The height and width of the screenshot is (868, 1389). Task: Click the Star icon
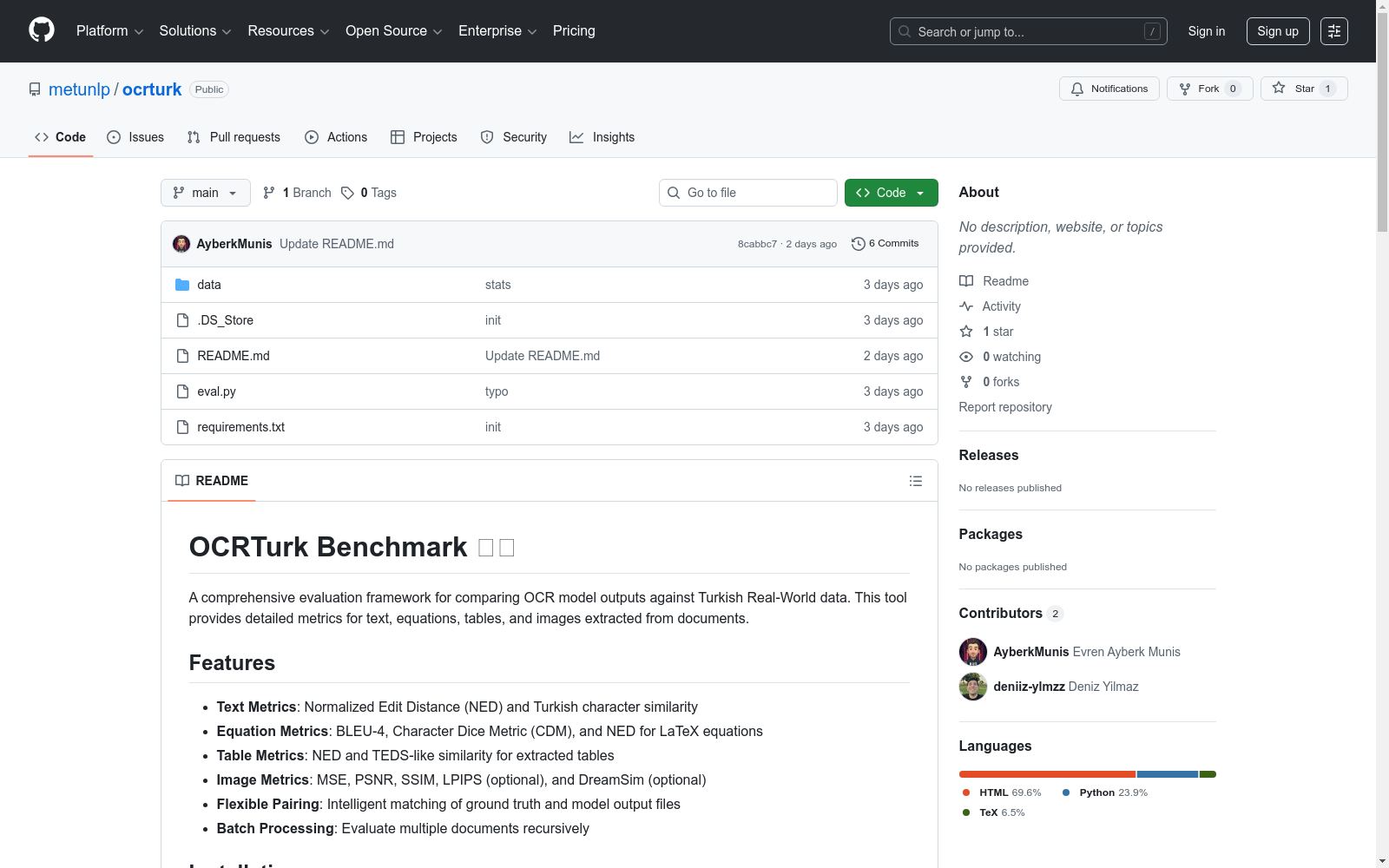[1279, 89]
